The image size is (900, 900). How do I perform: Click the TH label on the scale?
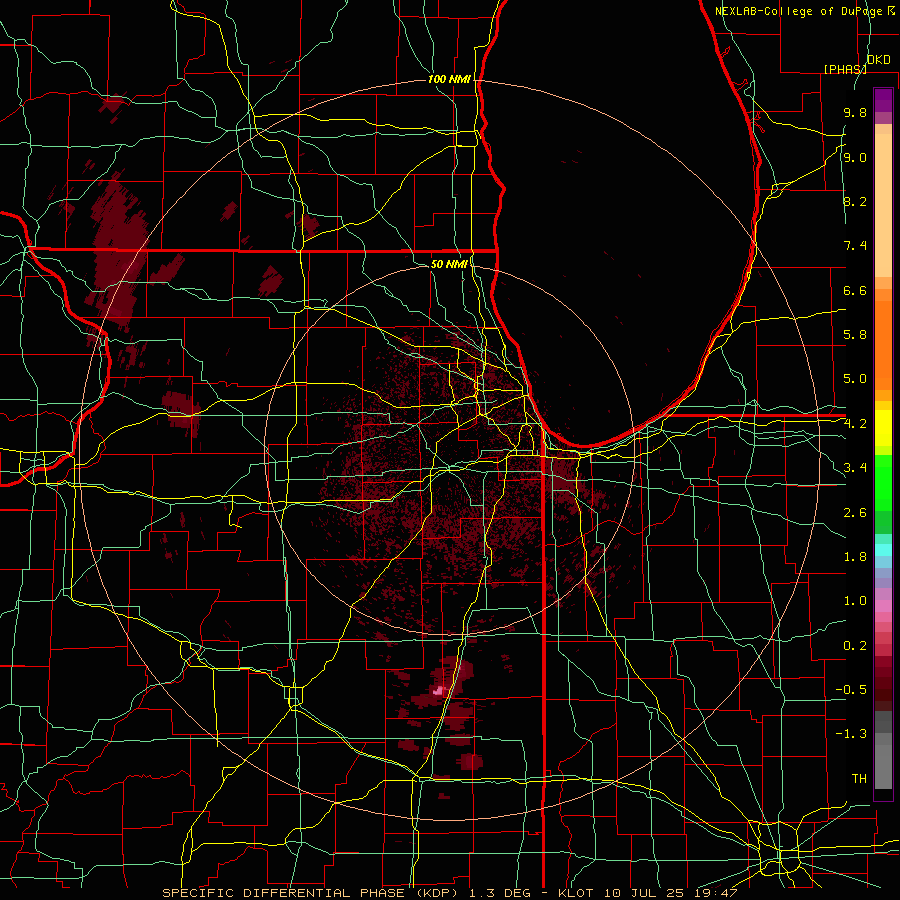pos(859,779)
